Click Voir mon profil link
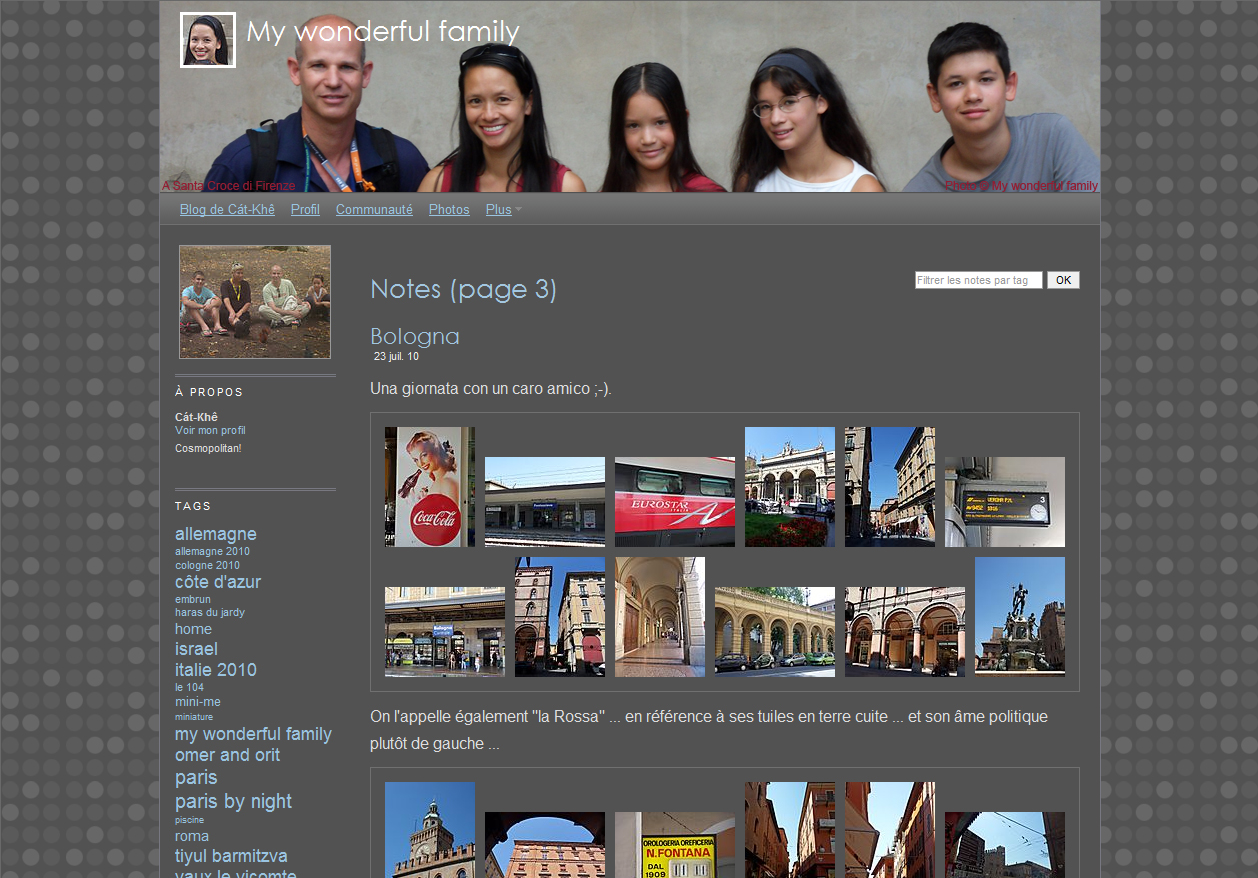The width and height of the screenshot is (1258, 878). 210,431
